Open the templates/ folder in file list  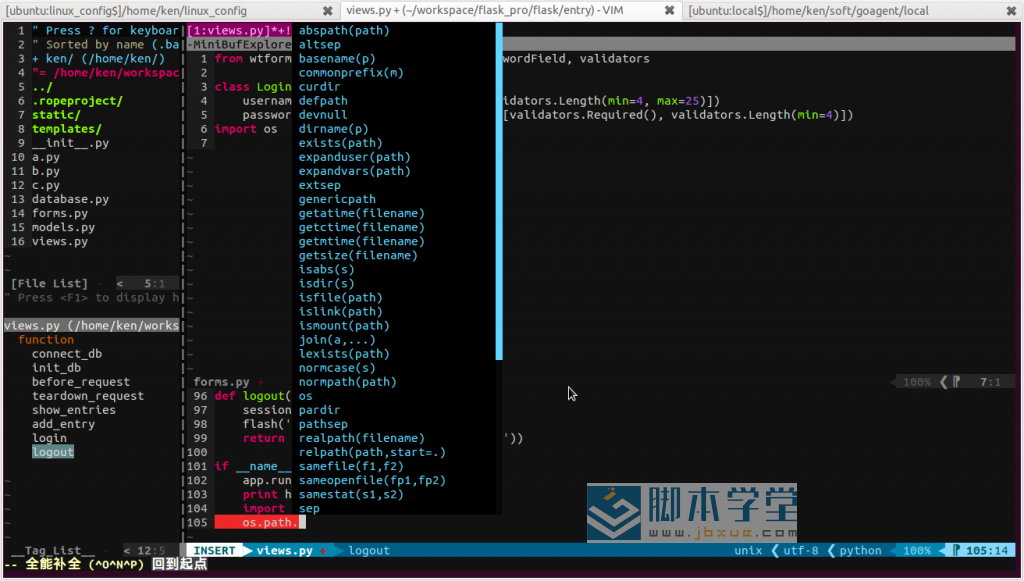[x=67, y=129]
